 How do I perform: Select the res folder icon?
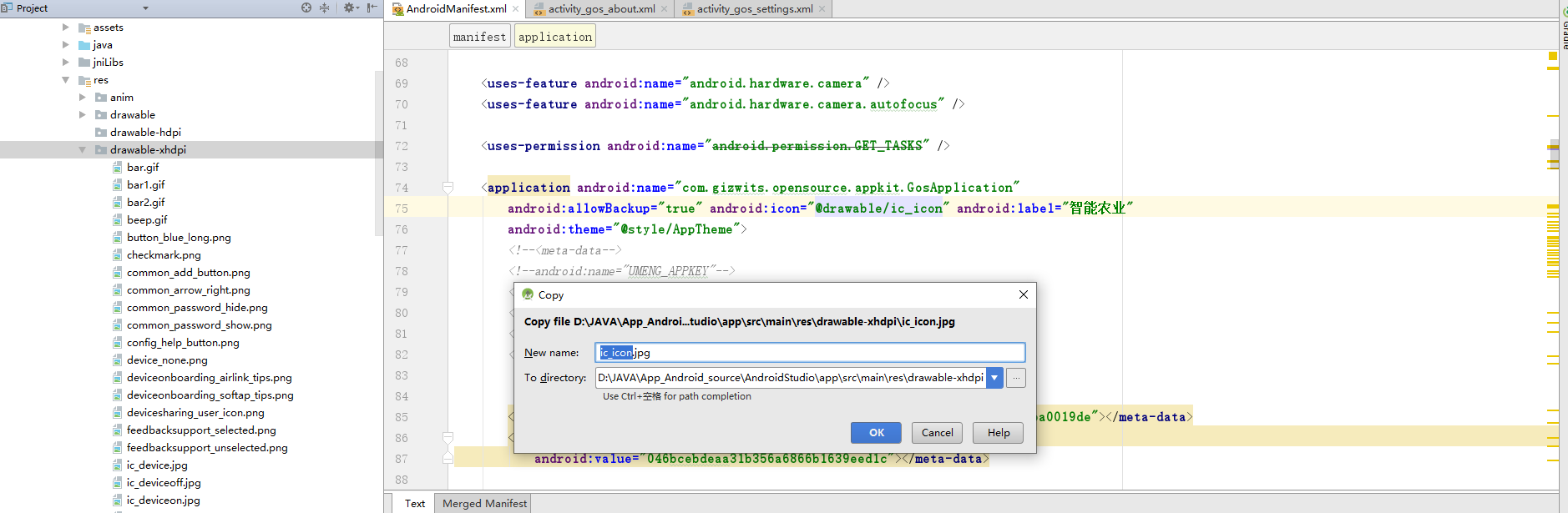84,80
